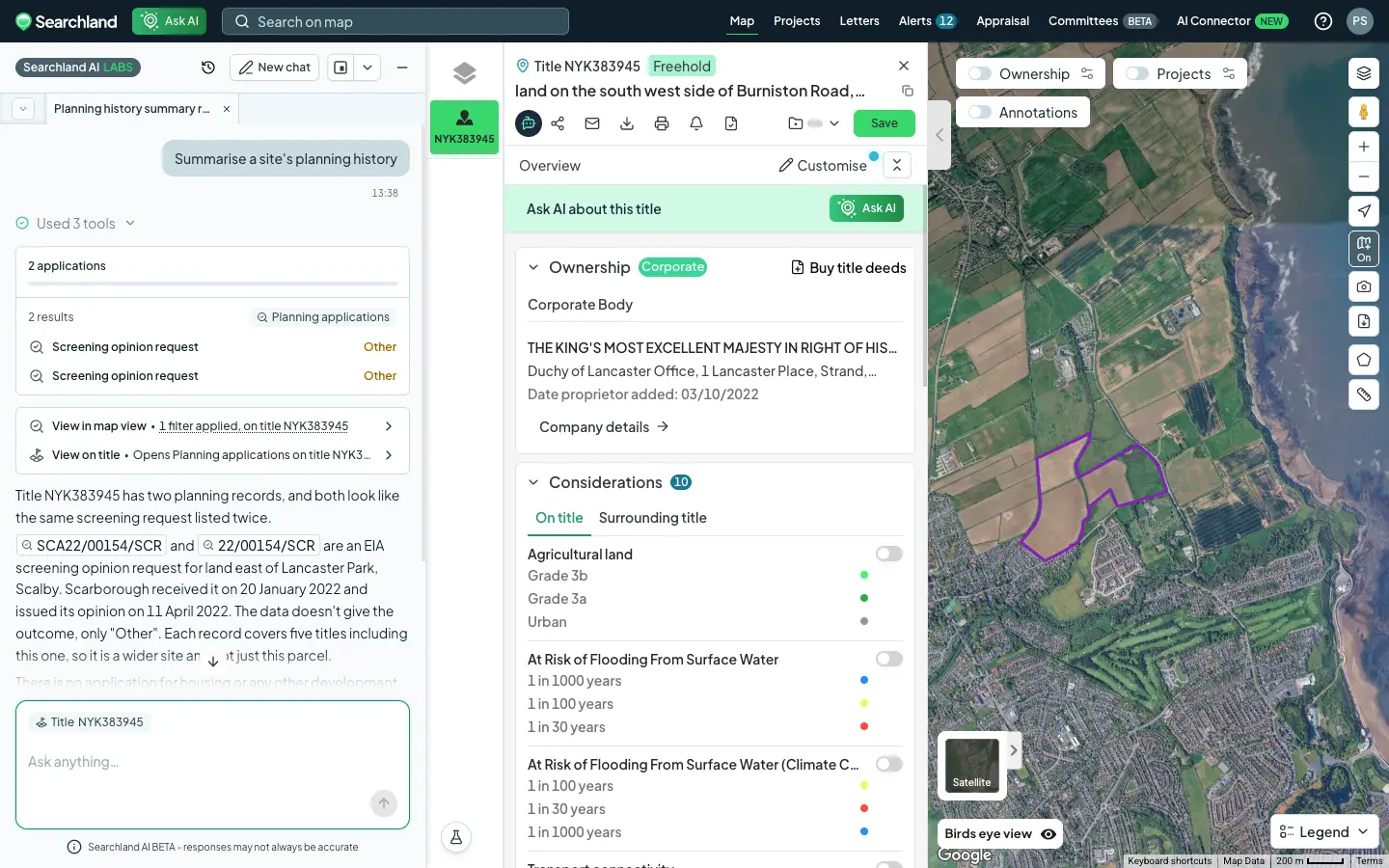Image resolution: width=1389 pixels, height=868 pixels.
Task: Click the print icon
Action: click(662, 123)
